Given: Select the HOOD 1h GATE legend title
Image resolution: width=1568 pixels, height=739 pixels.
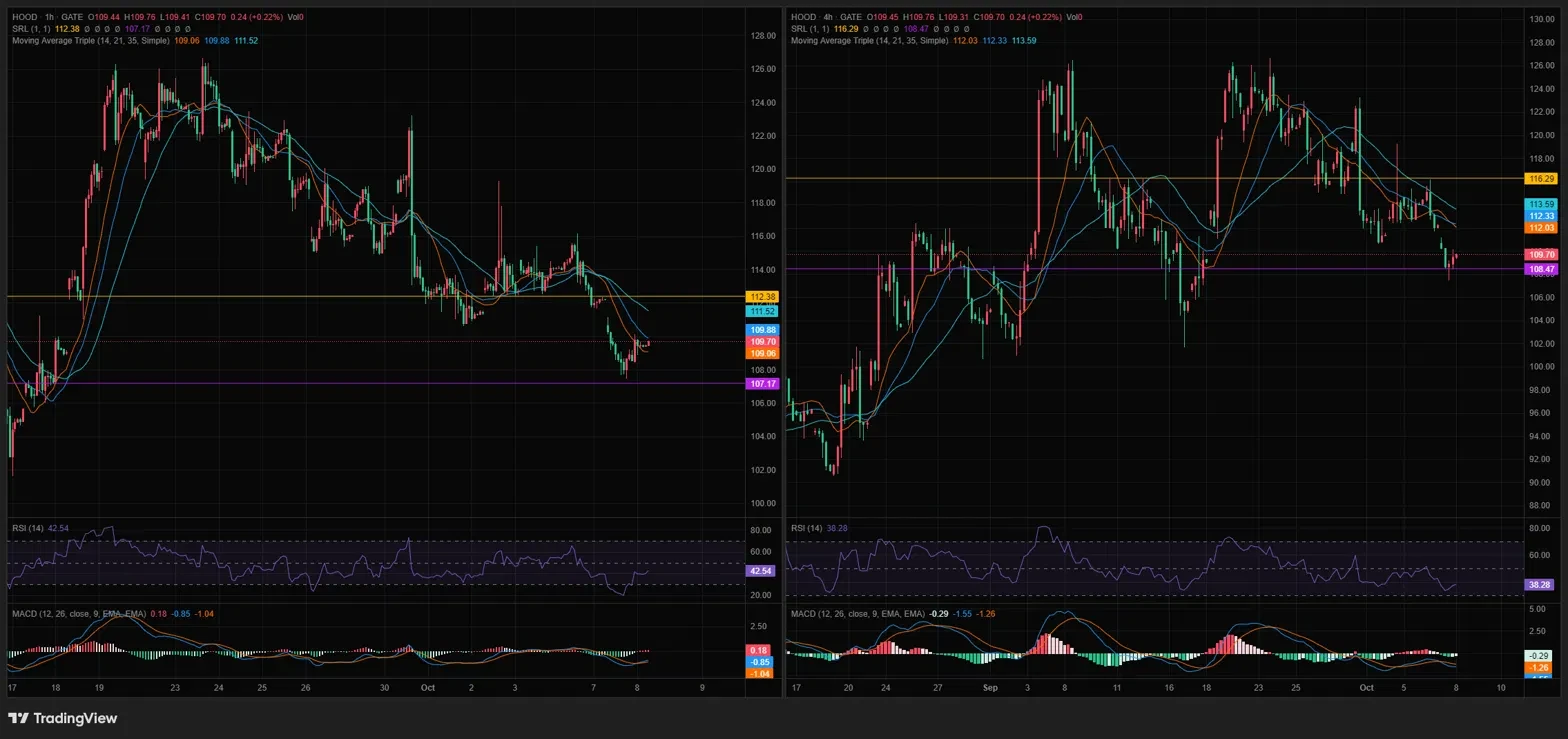Looking at the screenshot, I should (x=46, y=17).
